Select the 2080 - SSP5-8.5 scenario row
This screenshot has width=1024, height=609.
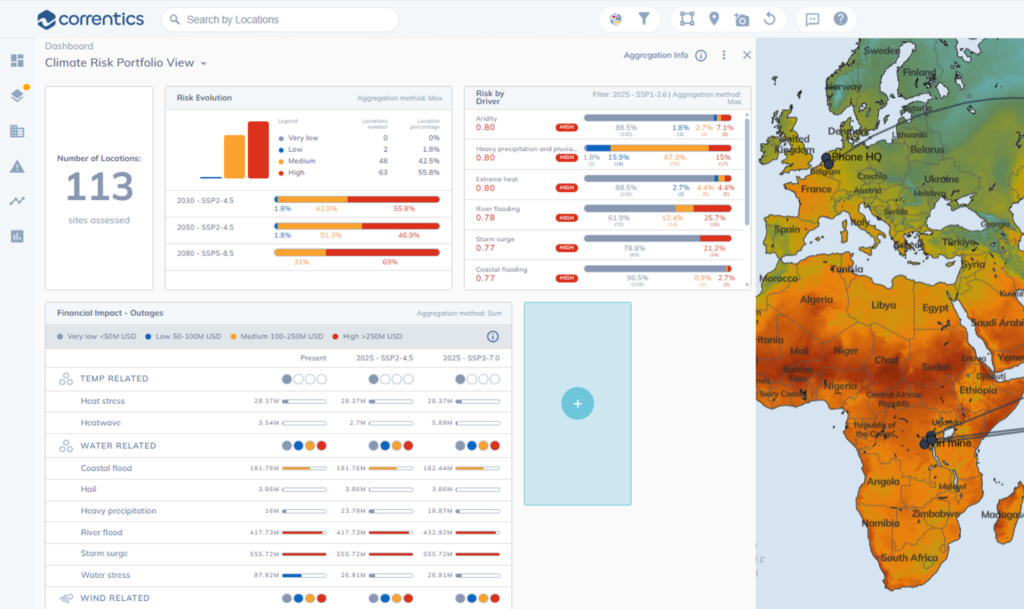[308, 257]
